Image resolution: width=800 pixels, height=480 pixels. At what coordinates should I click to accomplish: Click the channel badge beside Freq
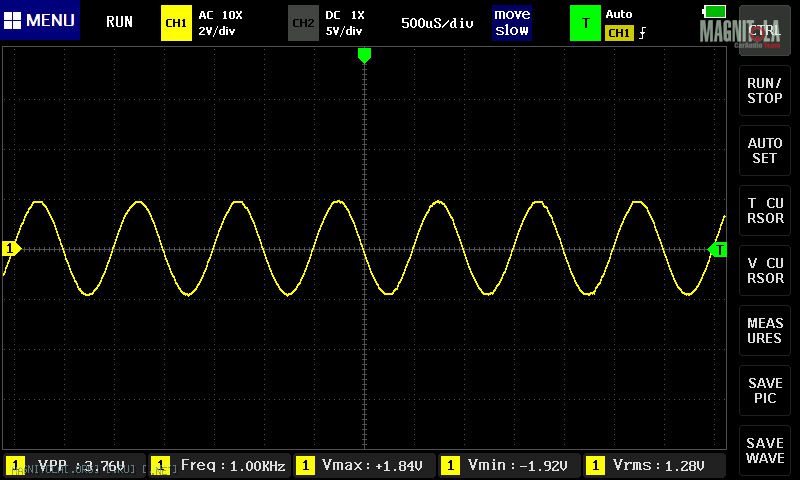tap(161, 466)
